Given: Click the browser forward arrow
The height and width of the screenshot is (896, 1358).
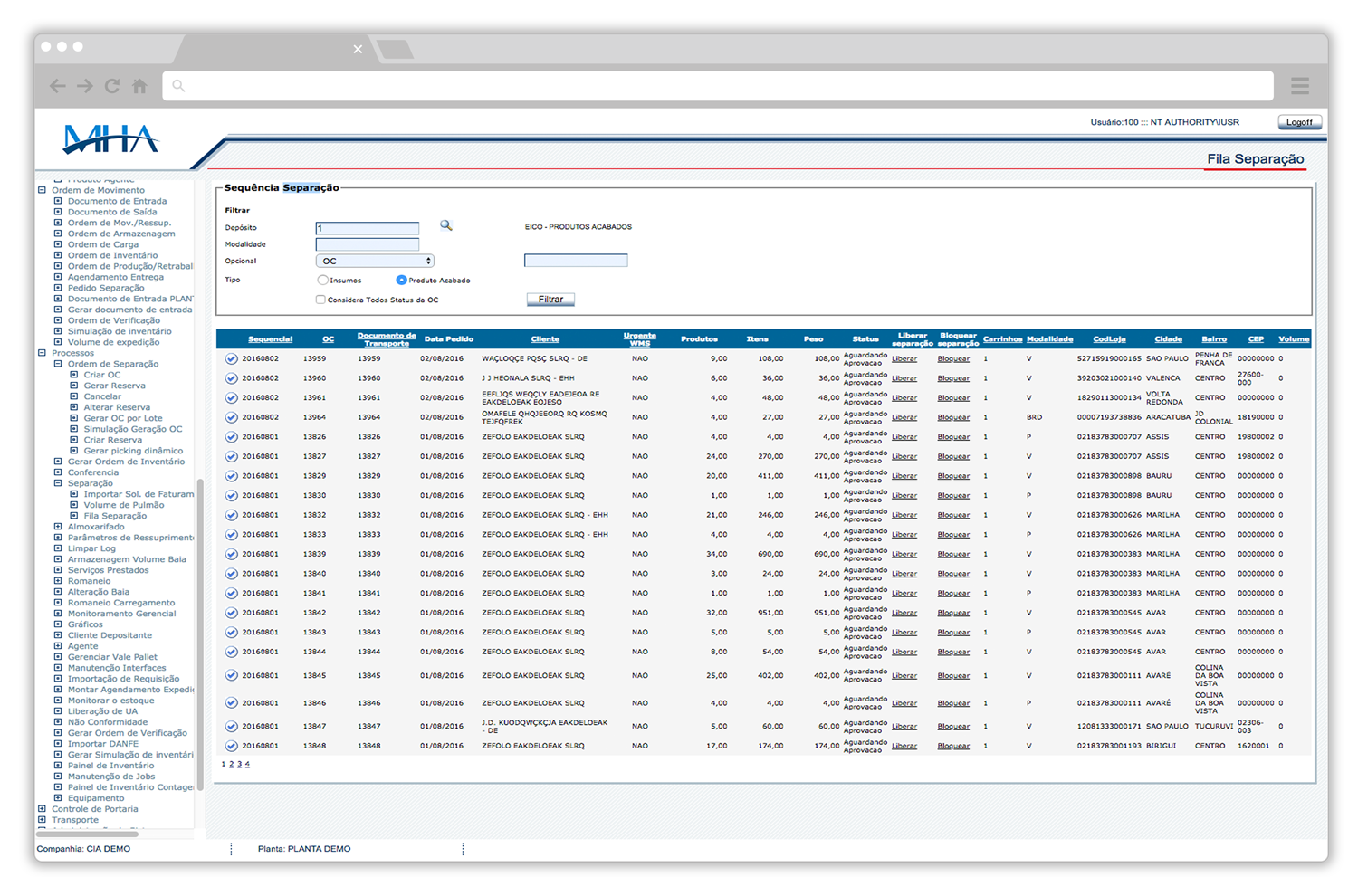Looking at the screenshot, I should tap(85, 86).
